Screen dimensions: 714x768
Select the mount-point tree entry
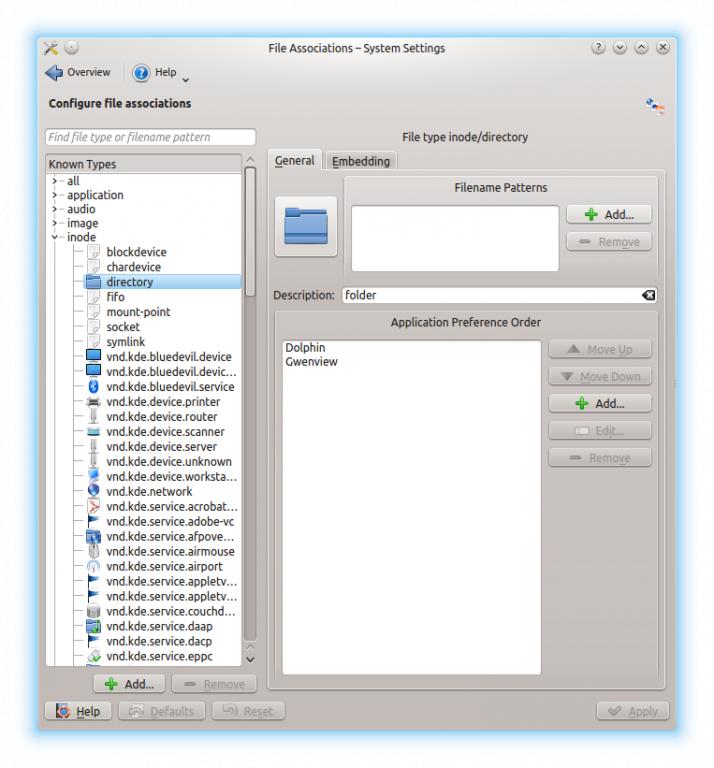138,312
